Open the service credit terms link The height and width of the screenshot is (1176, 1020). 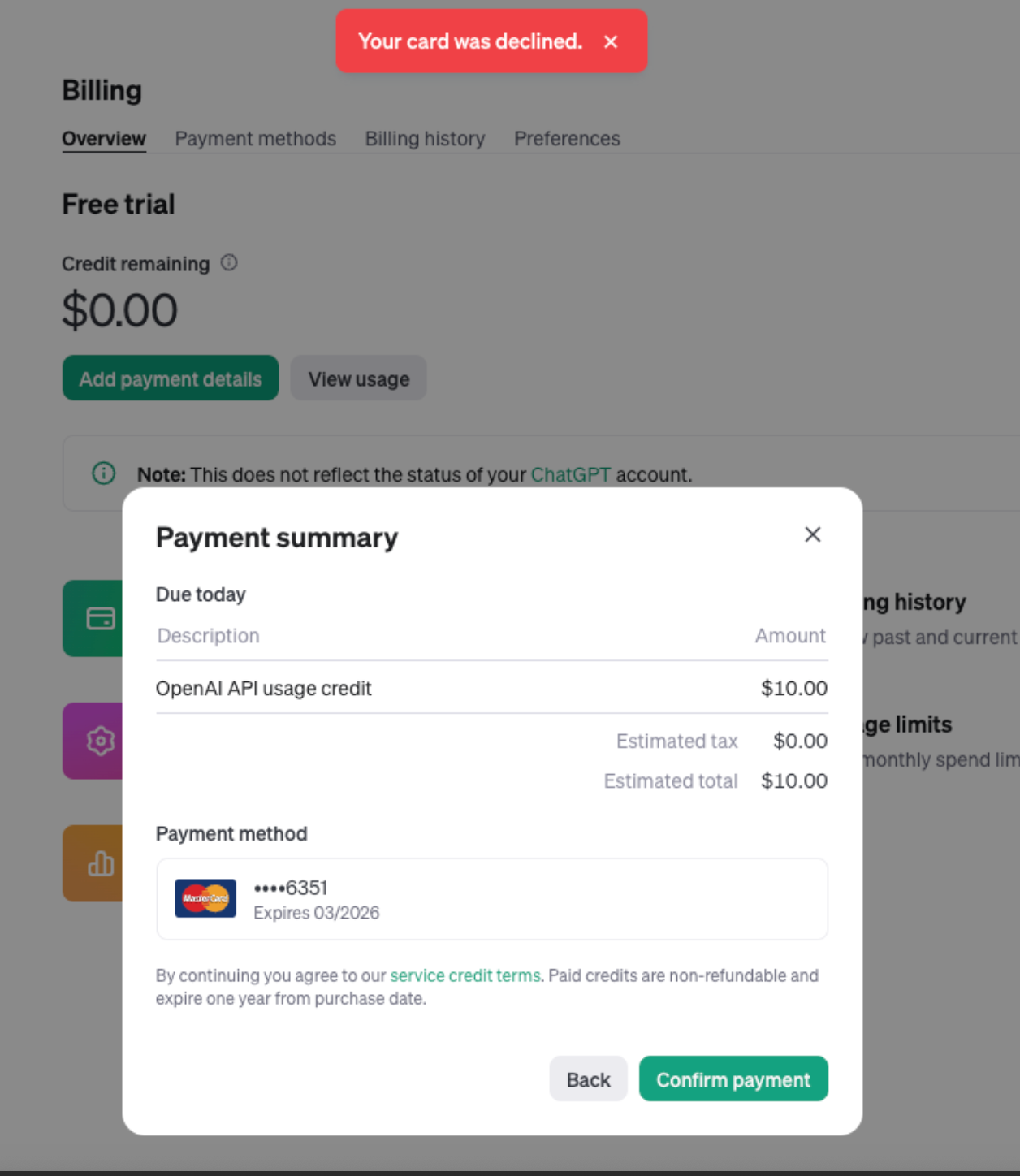[465, 975]
